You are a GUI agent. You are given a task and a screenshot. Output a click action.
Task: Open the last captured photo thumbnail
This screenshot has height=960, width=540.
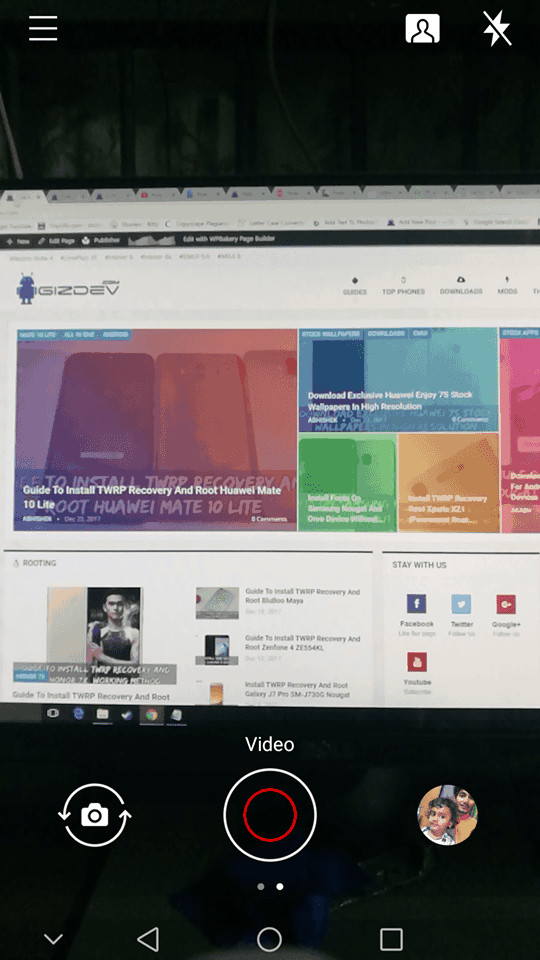point(447,815)
